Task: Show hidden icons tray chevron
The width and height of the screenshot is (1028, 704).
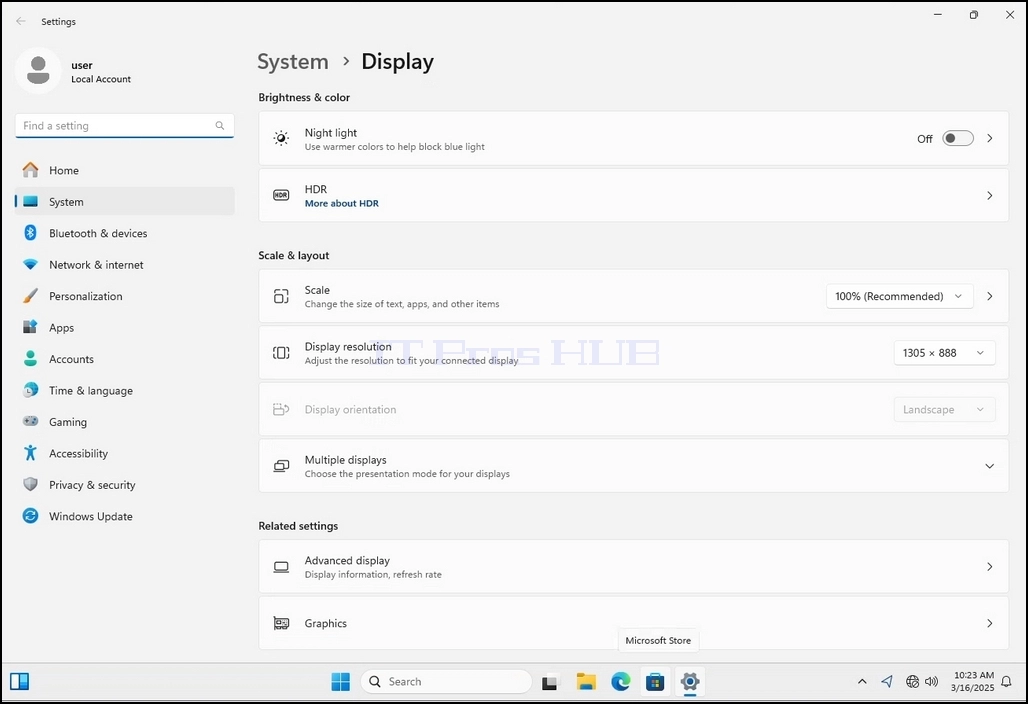Action: coord(862,682)
